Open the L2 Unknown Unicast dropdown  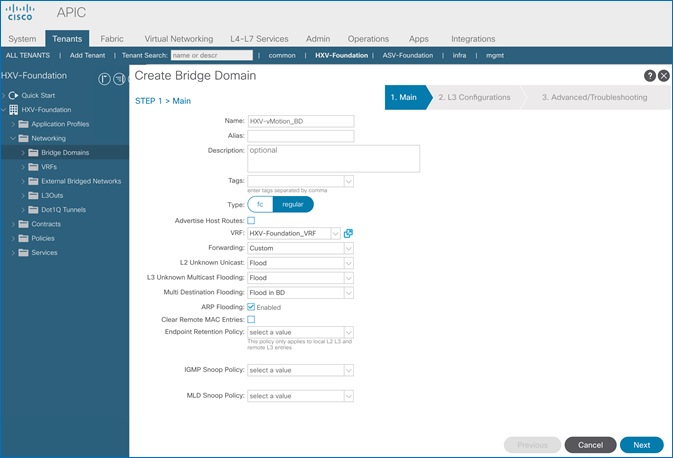coord(349,263)
